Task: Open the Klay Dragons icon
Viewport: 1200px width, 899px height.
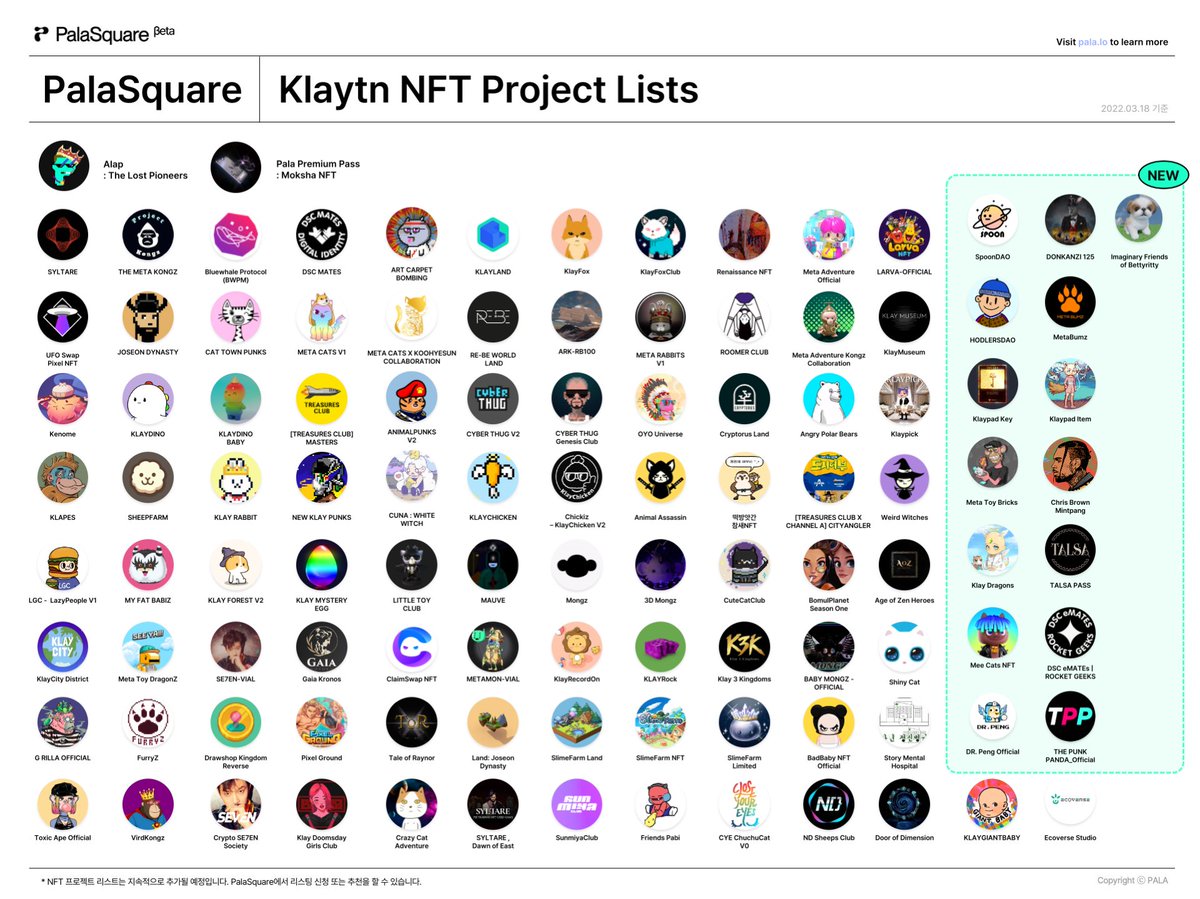Action: pyautogui.click(x=993, y=551)
